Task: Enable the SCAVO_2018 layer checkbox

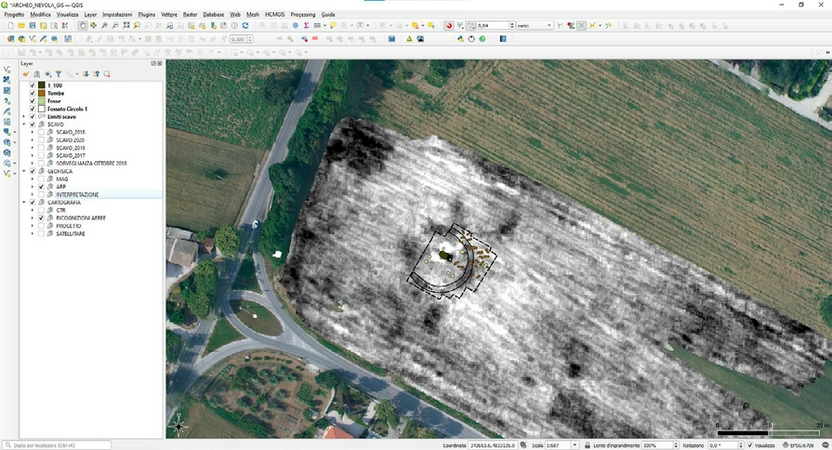Action: point(41,132)
